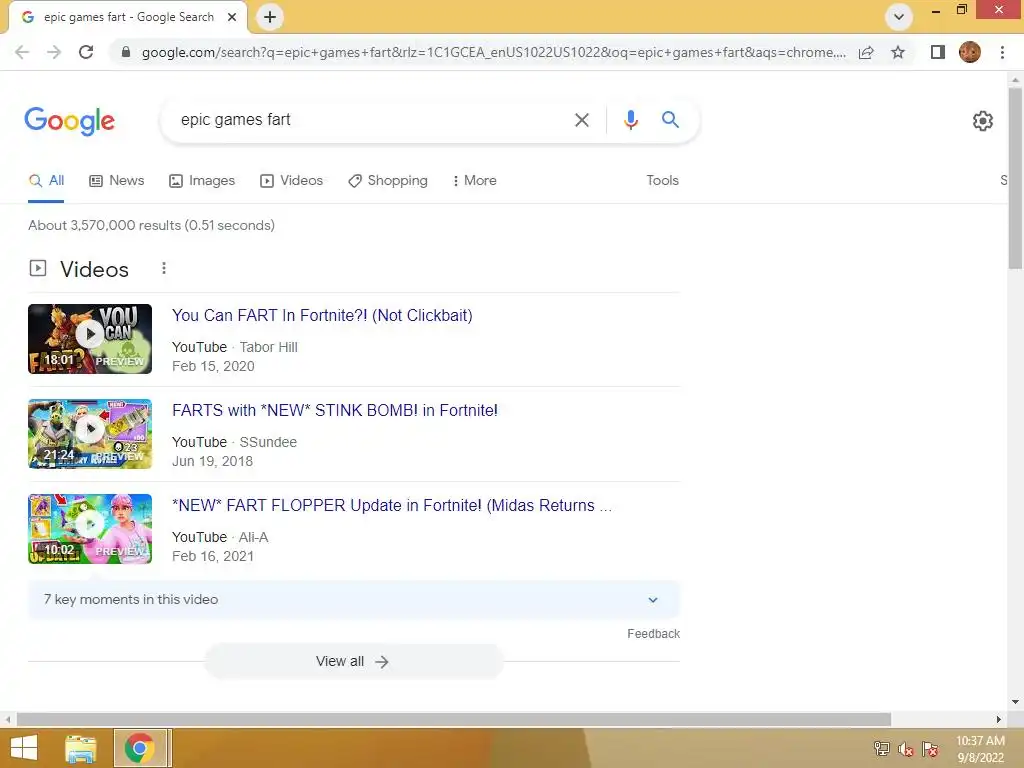Click the 'Feb 15, 2020' date text

tap(214, 366)
